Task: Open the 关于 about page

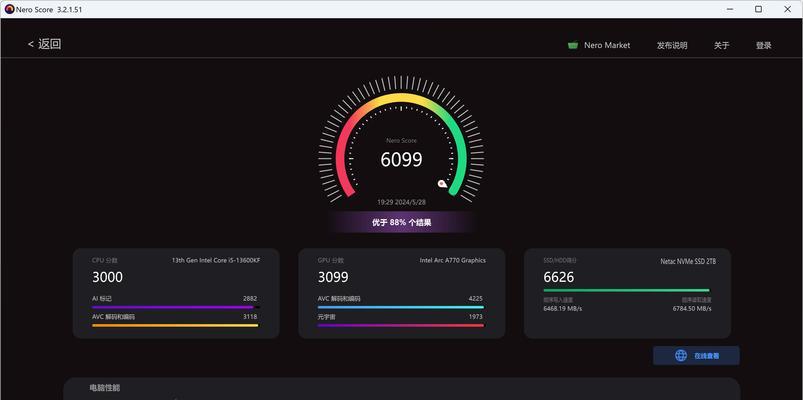Action: tap(722, 45)
